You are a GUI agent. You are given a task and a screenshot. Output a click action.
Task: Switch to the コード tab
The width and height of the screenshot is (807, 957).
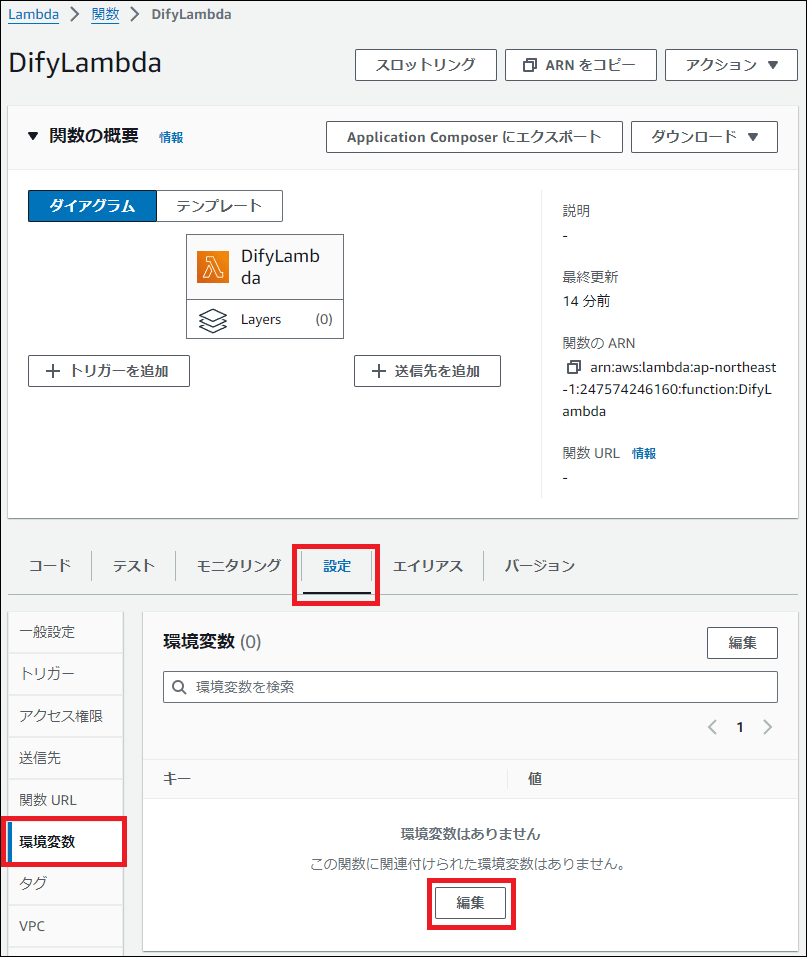pos(49,565)
